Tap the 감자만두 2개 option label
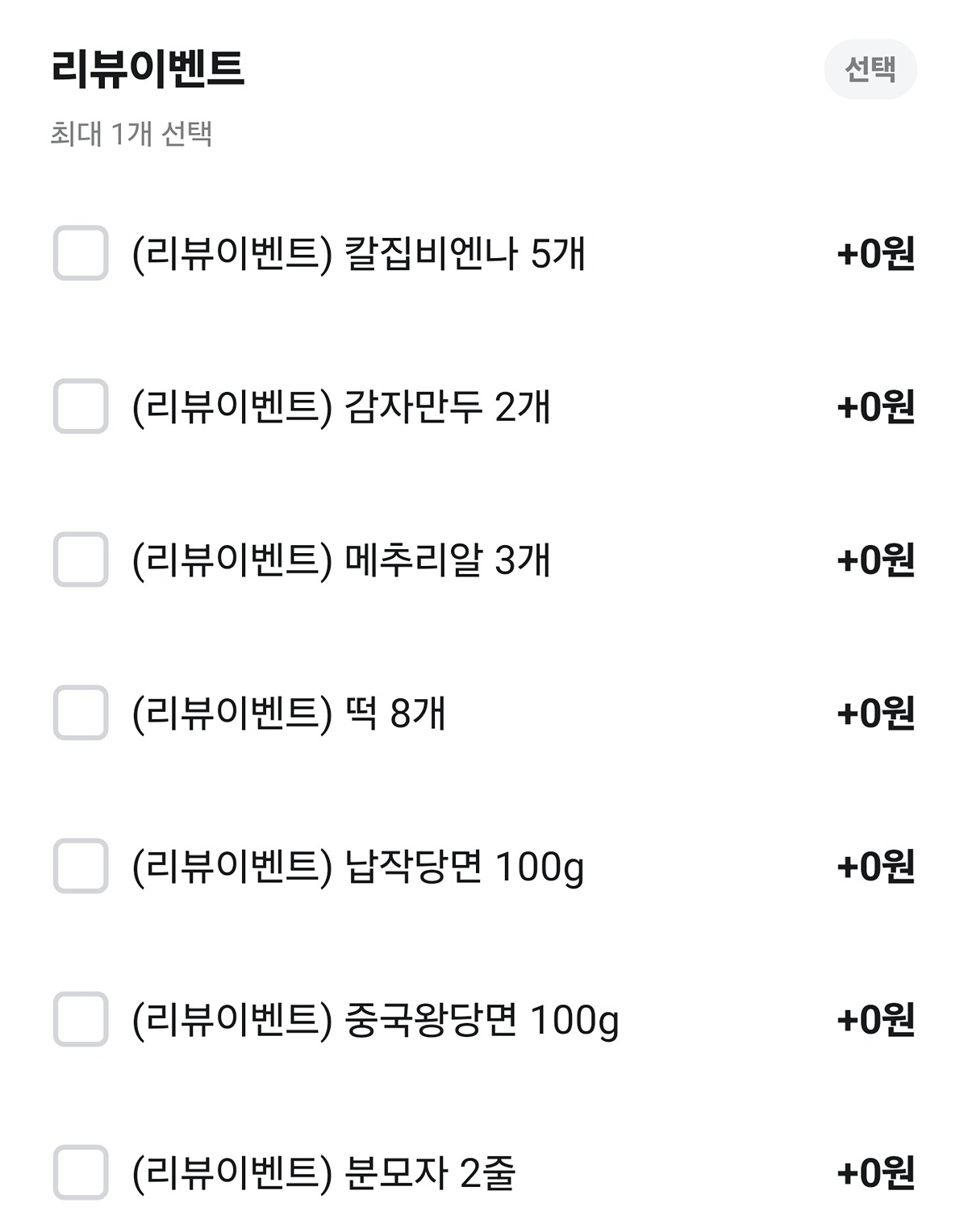The image size is (968, 1232). point(341,407)
